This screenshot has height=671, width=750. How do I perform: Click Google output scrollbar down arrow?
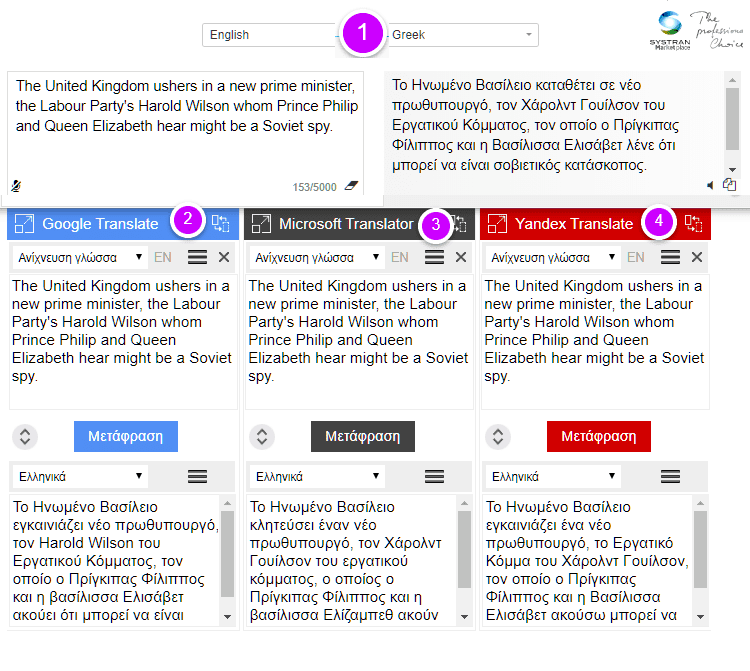(x=228, y=617)
